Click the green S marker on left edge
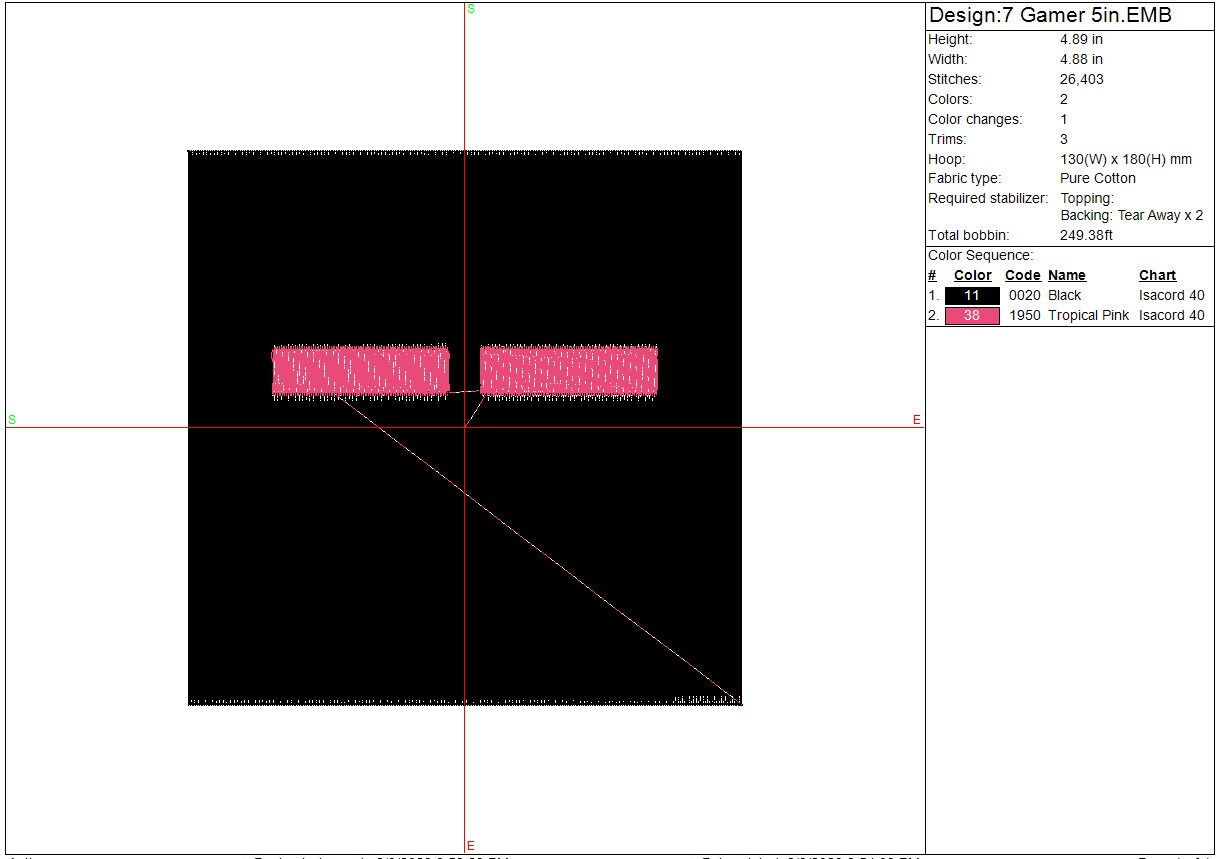Screen dimensions: 1219x859 [x=12, y=420]
